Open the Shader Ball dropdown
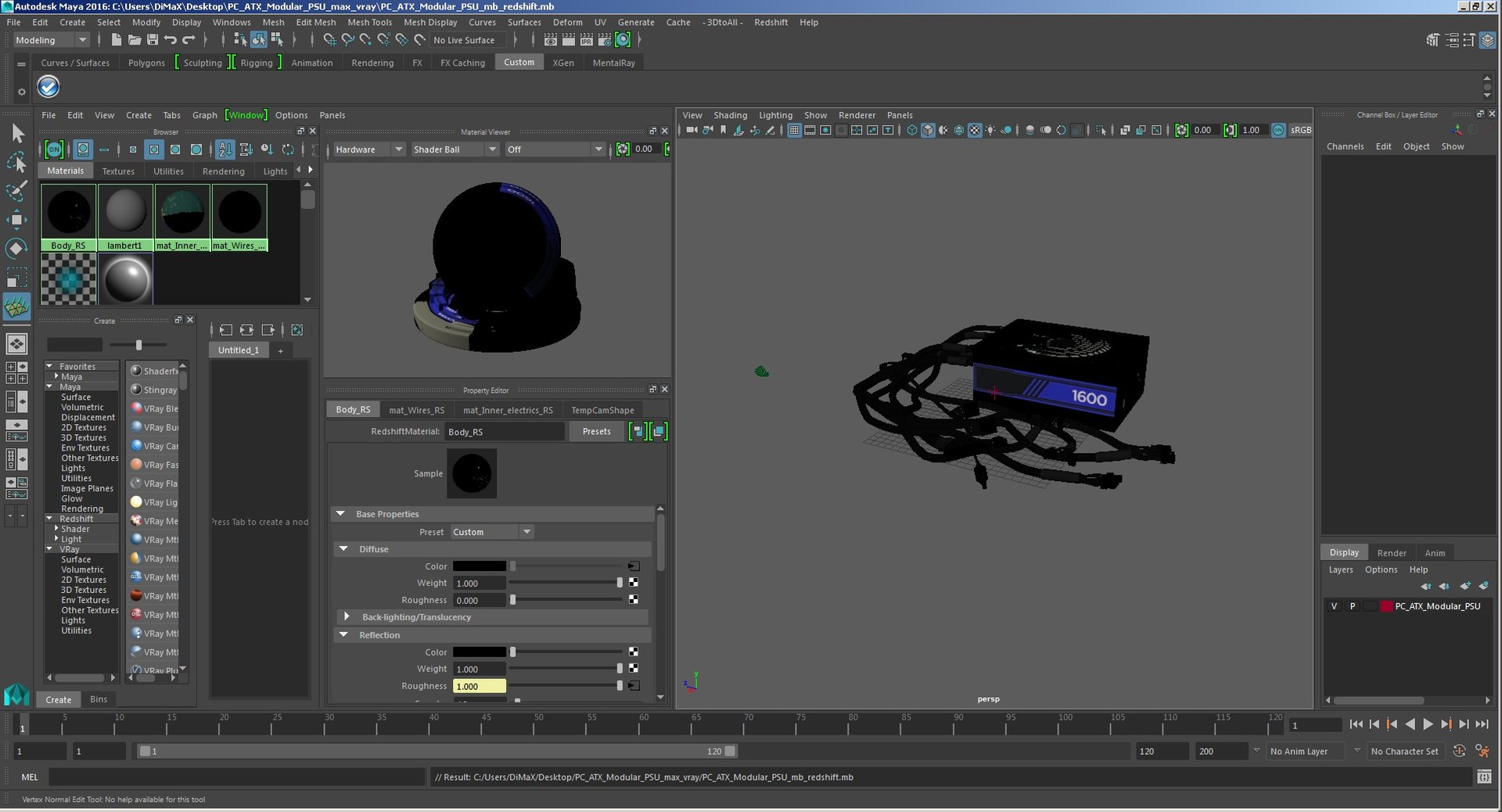The width and height of the screenshot is (1502, 812). click(x=455, y=149)
